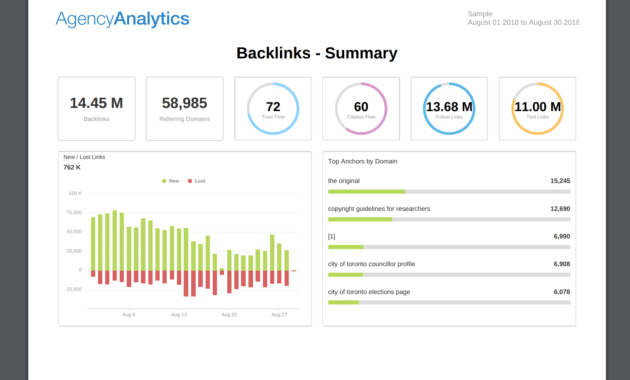Image resolution: width=630 pixels, height=380 pixels.
Task: Click 'city of toronto councillor profile' anchor
Action: click(371, 264)
